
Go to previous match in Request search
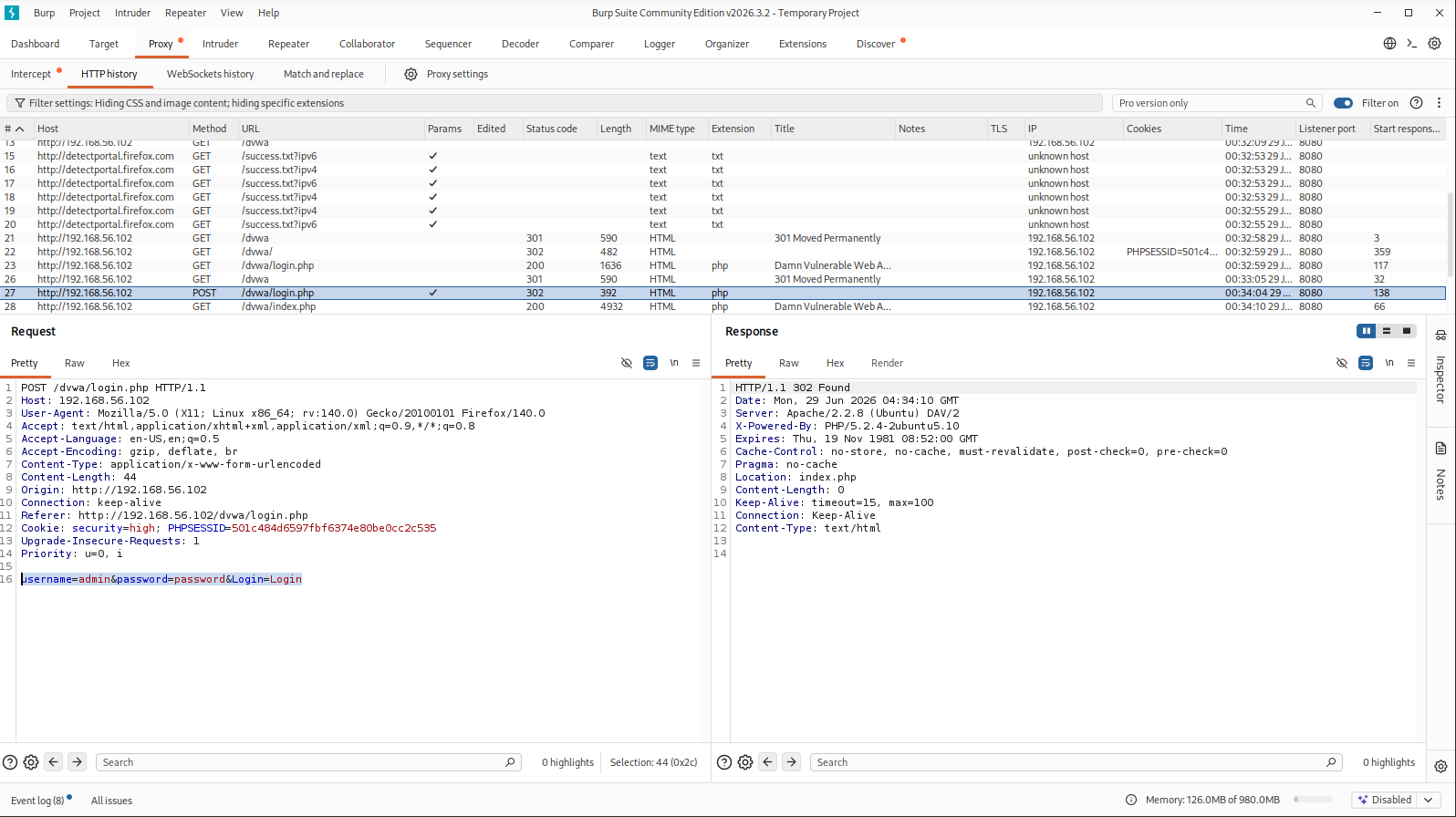pyautogui.click(x=54, y=762)
